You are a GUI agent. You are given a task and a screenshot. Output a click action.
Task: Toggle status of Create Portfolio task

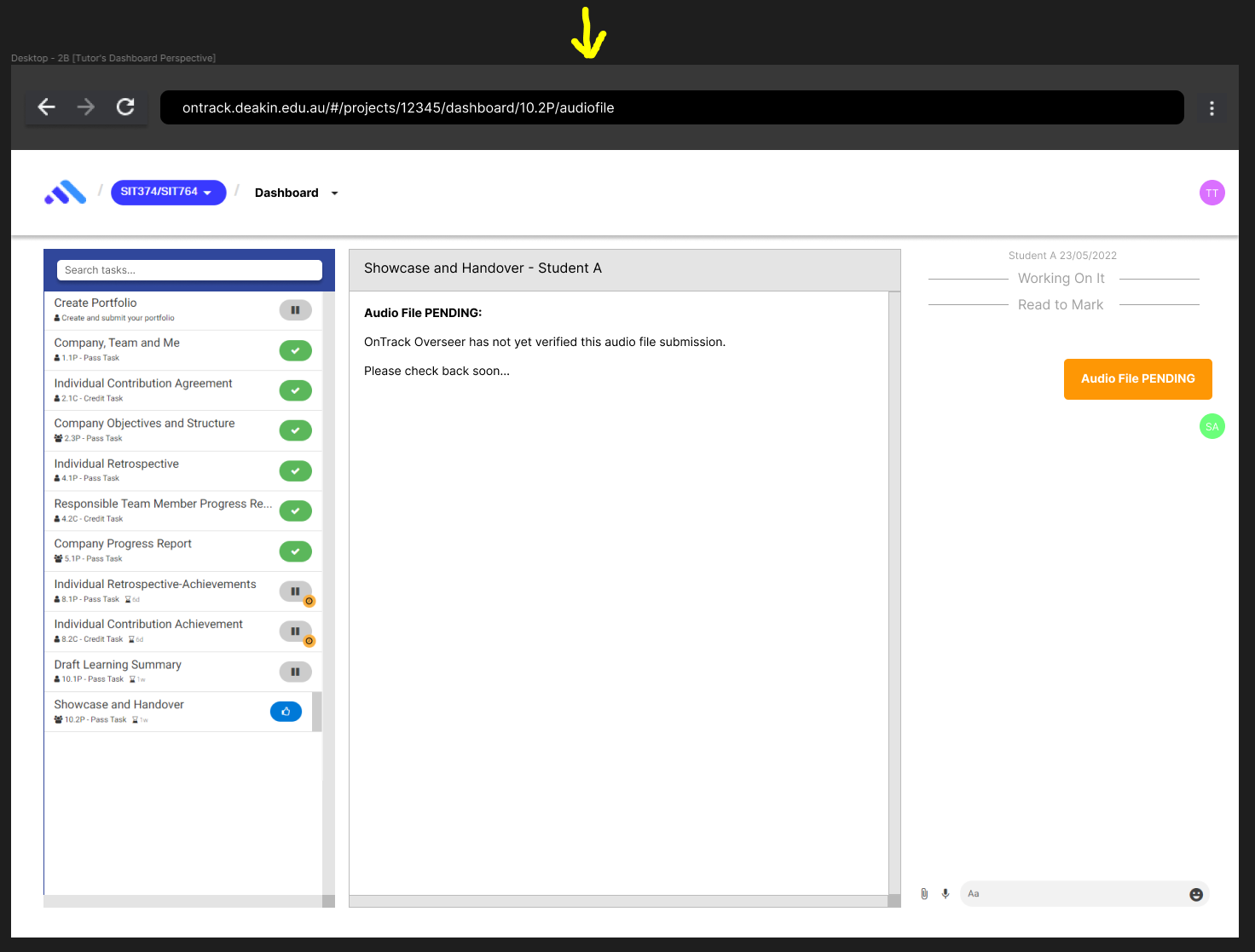point(295,310)
